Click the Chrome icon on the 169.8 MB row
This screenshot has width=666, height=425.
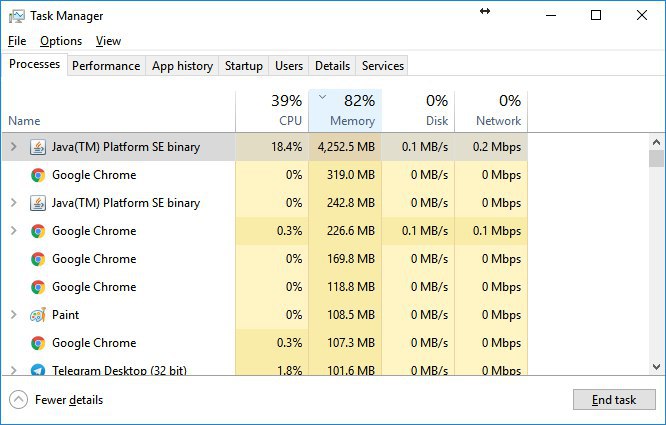click(x=38, y=259)
